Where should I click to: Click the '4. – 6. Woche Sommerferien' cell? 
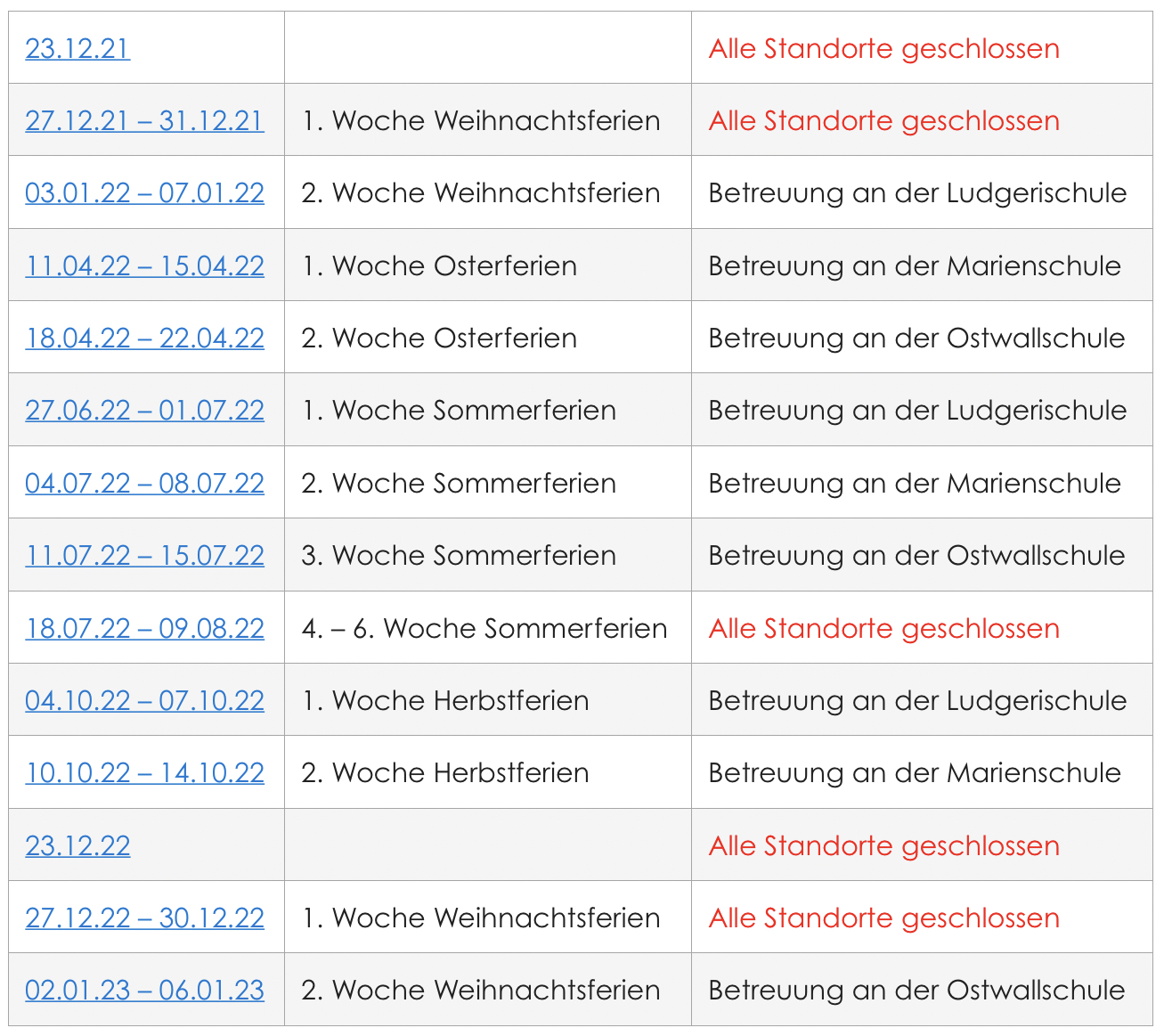tap(484, 628)
